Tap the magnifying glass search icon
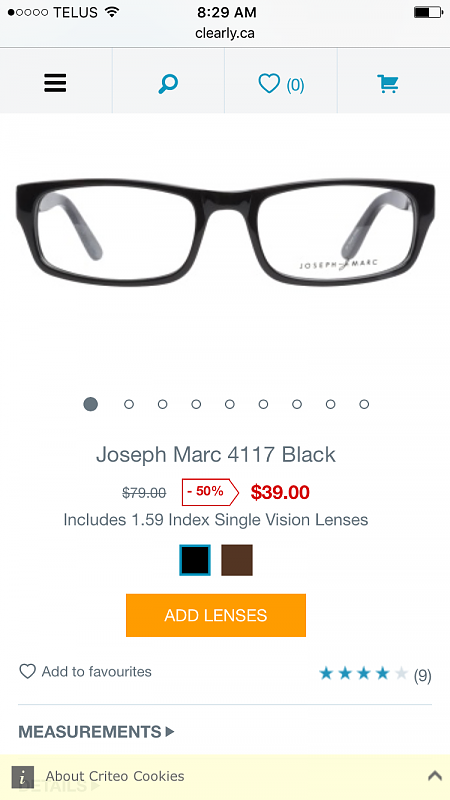 168,84
